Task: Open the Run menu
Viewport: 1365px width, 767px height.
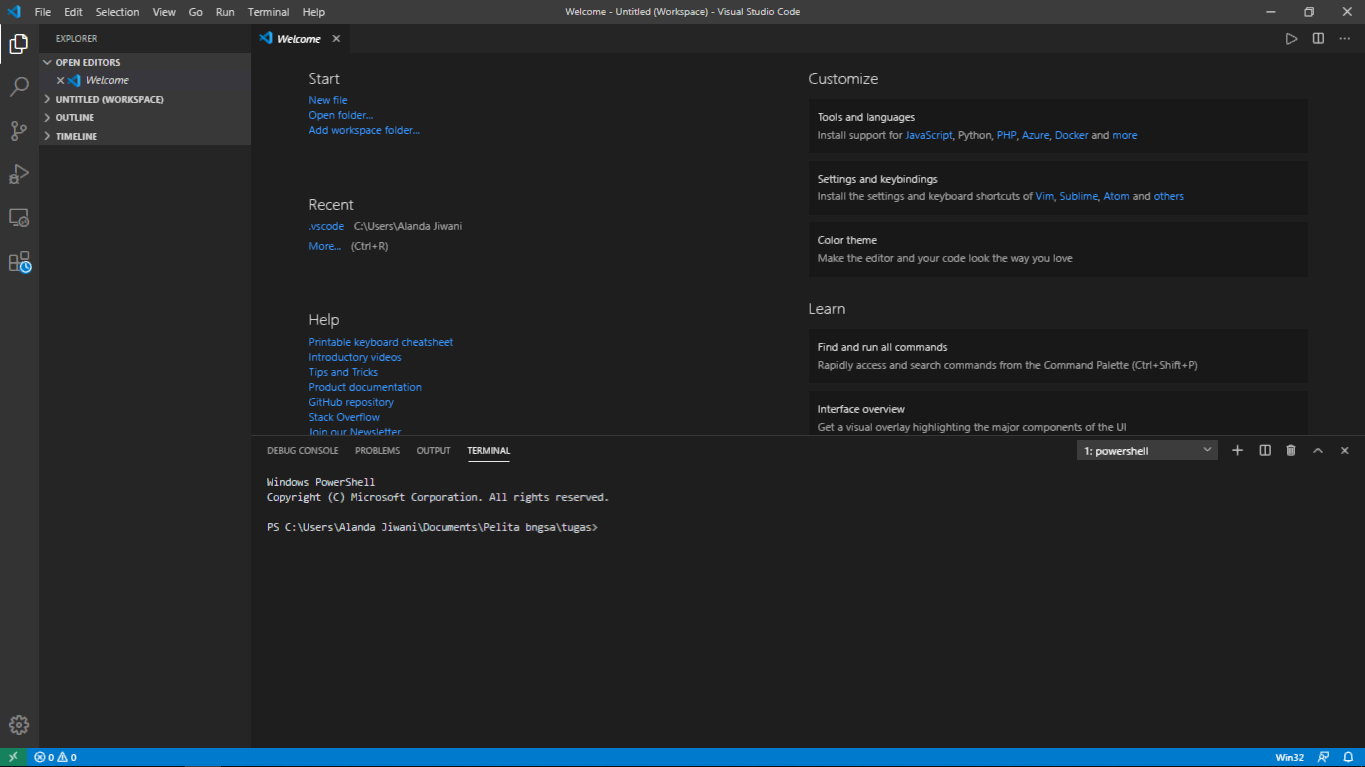Action: pyautogui.click(x=225, y=12)
